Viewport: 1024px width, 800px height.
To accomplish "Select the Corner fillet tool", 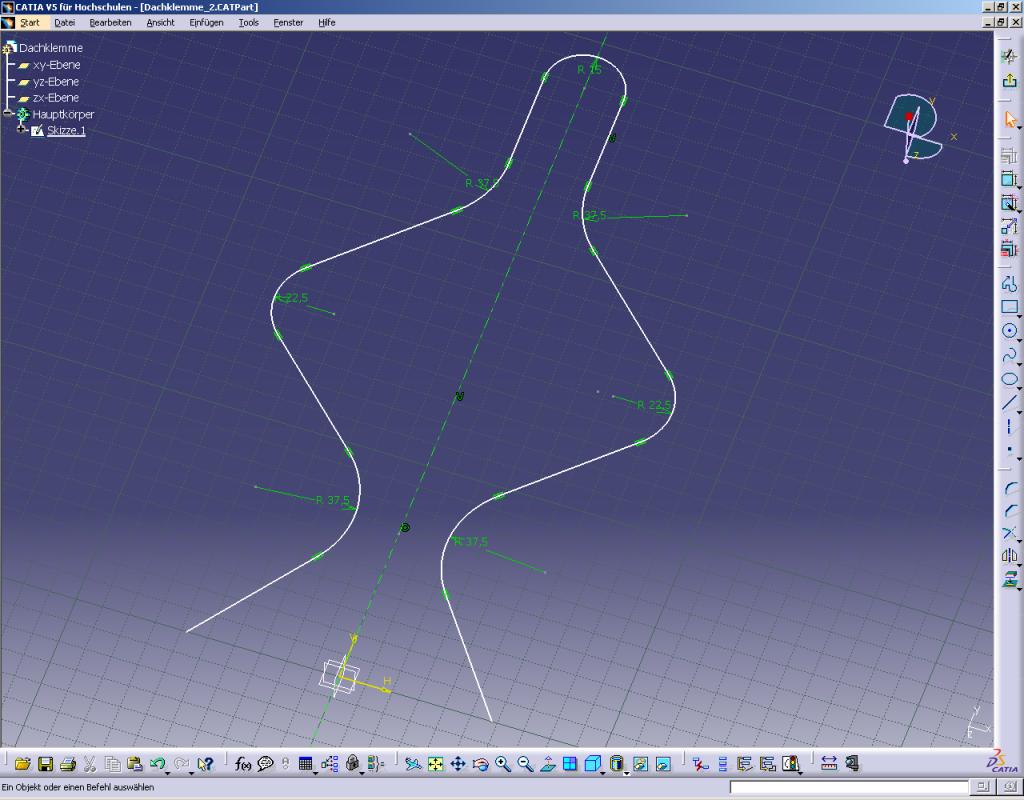I will click(1010, 488).
